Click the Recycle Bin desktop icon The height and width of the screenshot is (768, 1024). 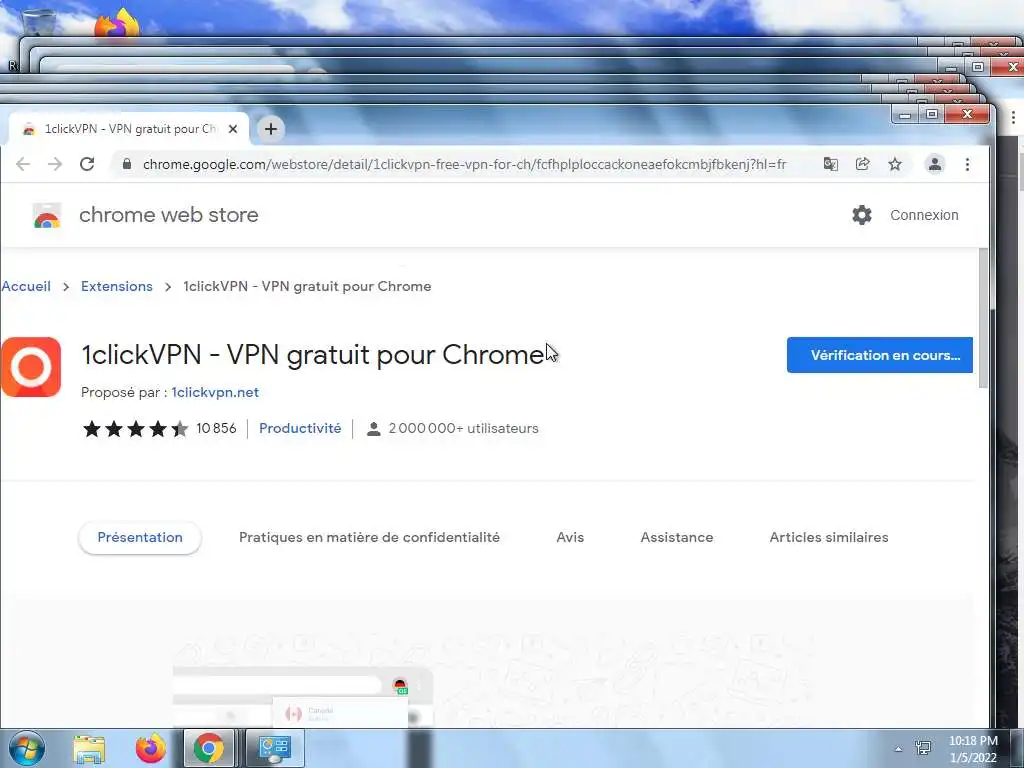pyautogui.click(x=39, y=22)
